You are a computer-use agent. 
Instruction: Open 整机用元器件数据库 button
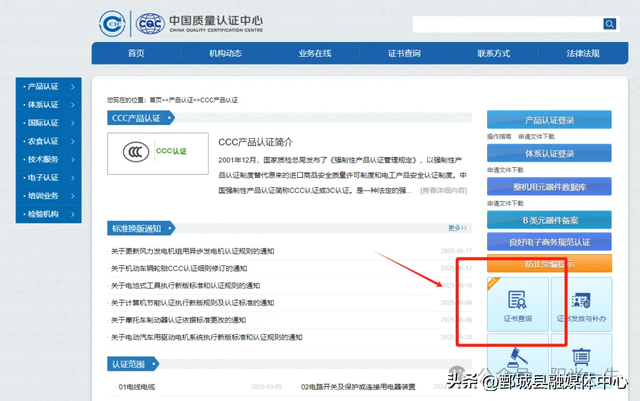coord(549,186)
